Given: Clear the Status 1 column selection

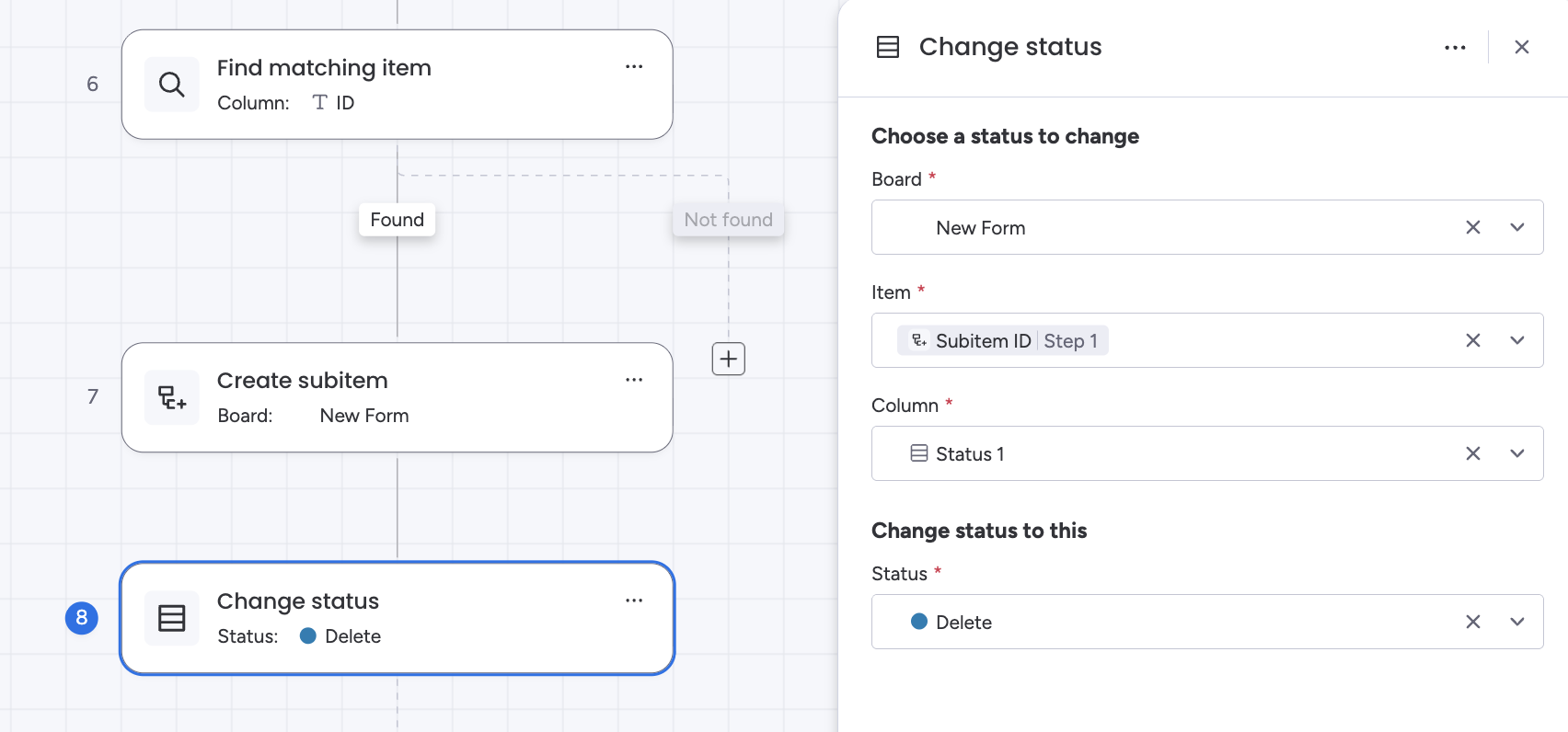Looking at the screenshot, I should (1473, 453).
